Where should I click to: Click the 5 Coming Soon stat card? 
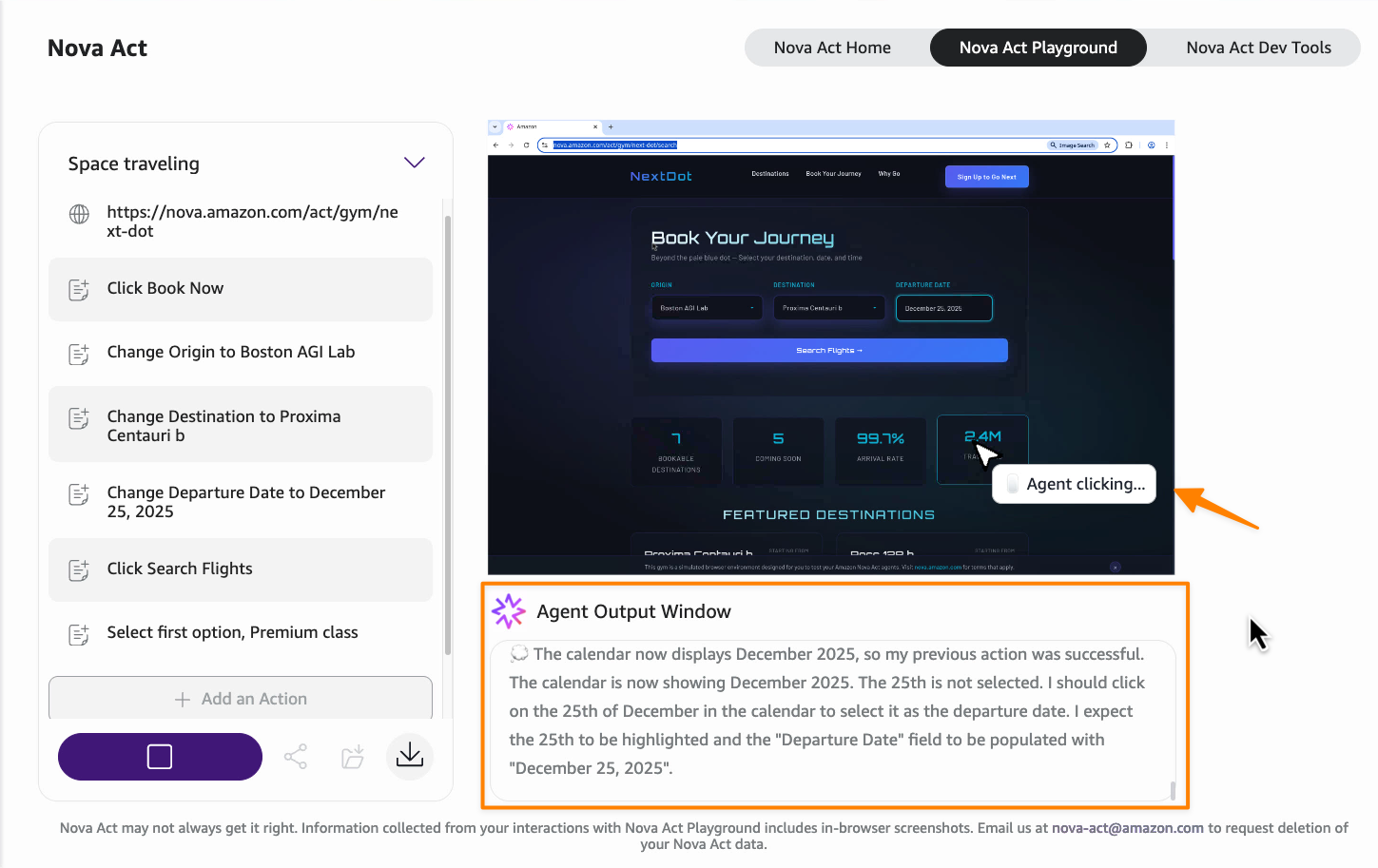coord(778,452)
